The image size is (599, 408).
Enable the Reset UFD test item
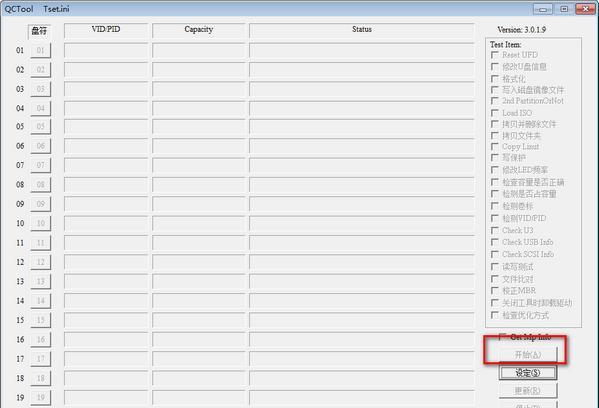coord(495,55)
